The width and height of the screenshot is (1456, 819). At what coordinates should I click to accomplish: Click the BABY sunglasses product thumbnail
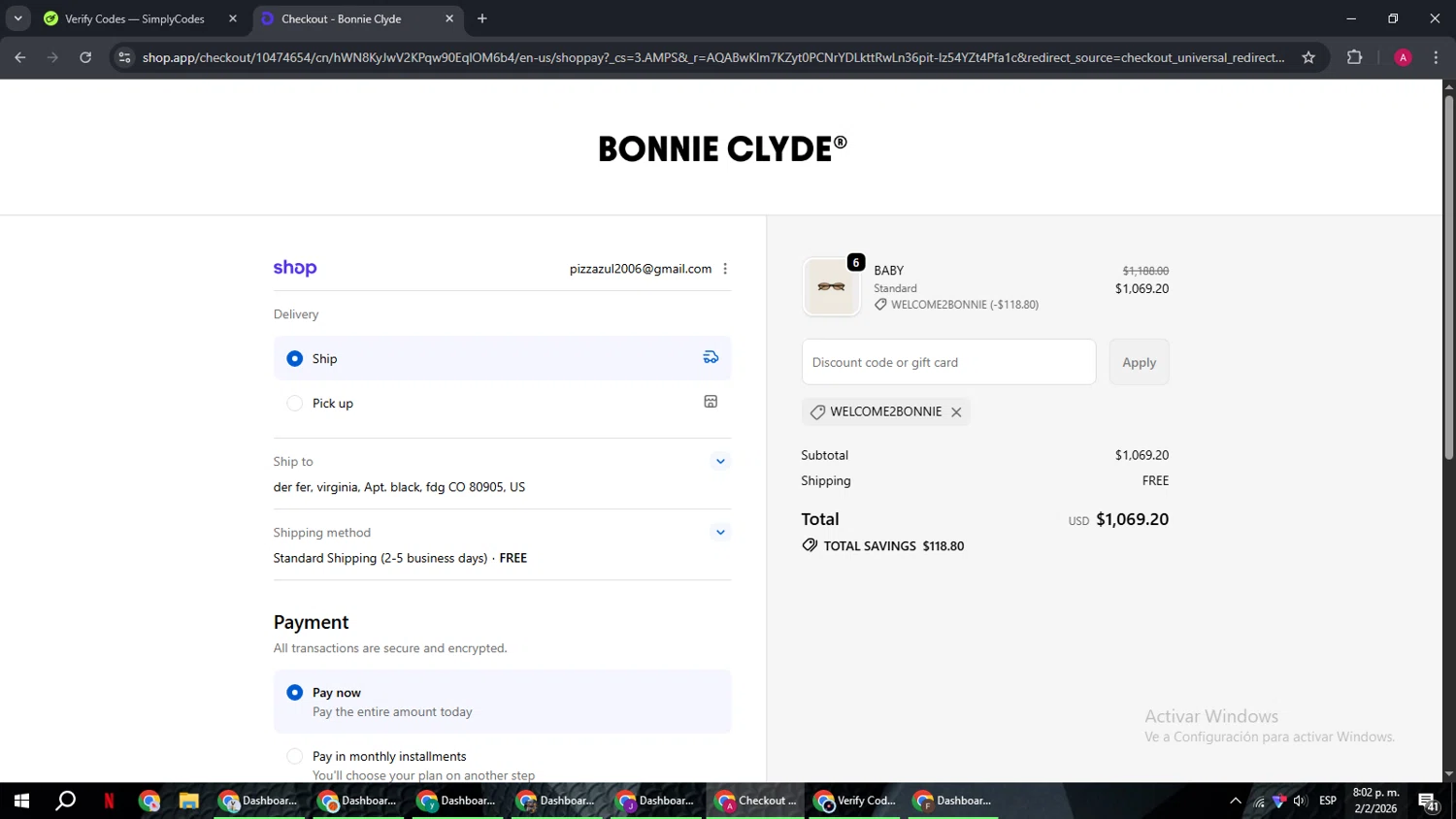pyautogui.click(x=832, y=287)
